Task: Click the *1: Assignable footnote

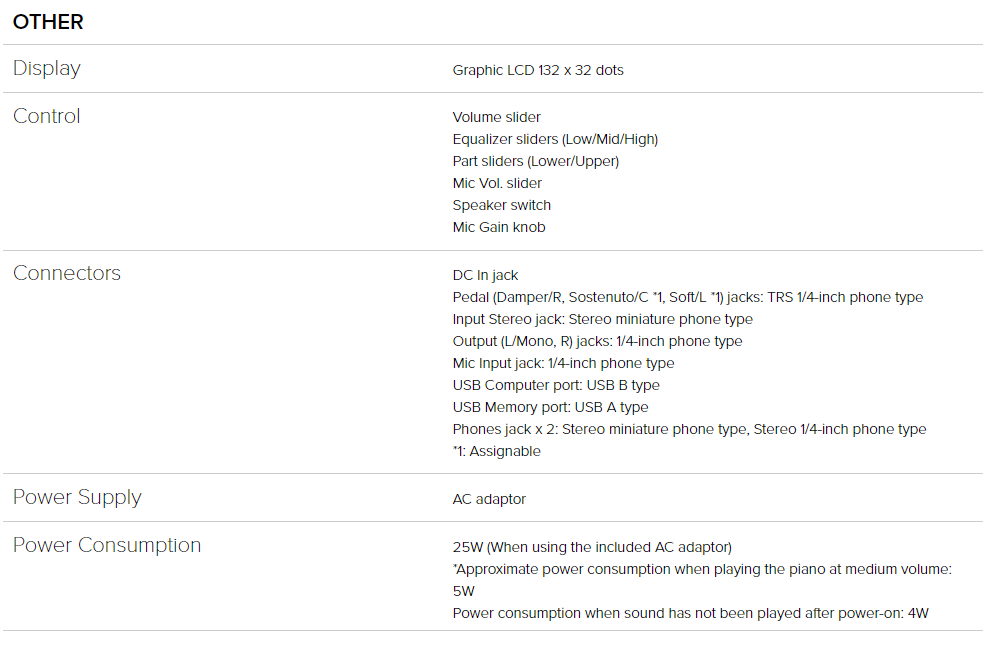Action: [x=496, y=451]
